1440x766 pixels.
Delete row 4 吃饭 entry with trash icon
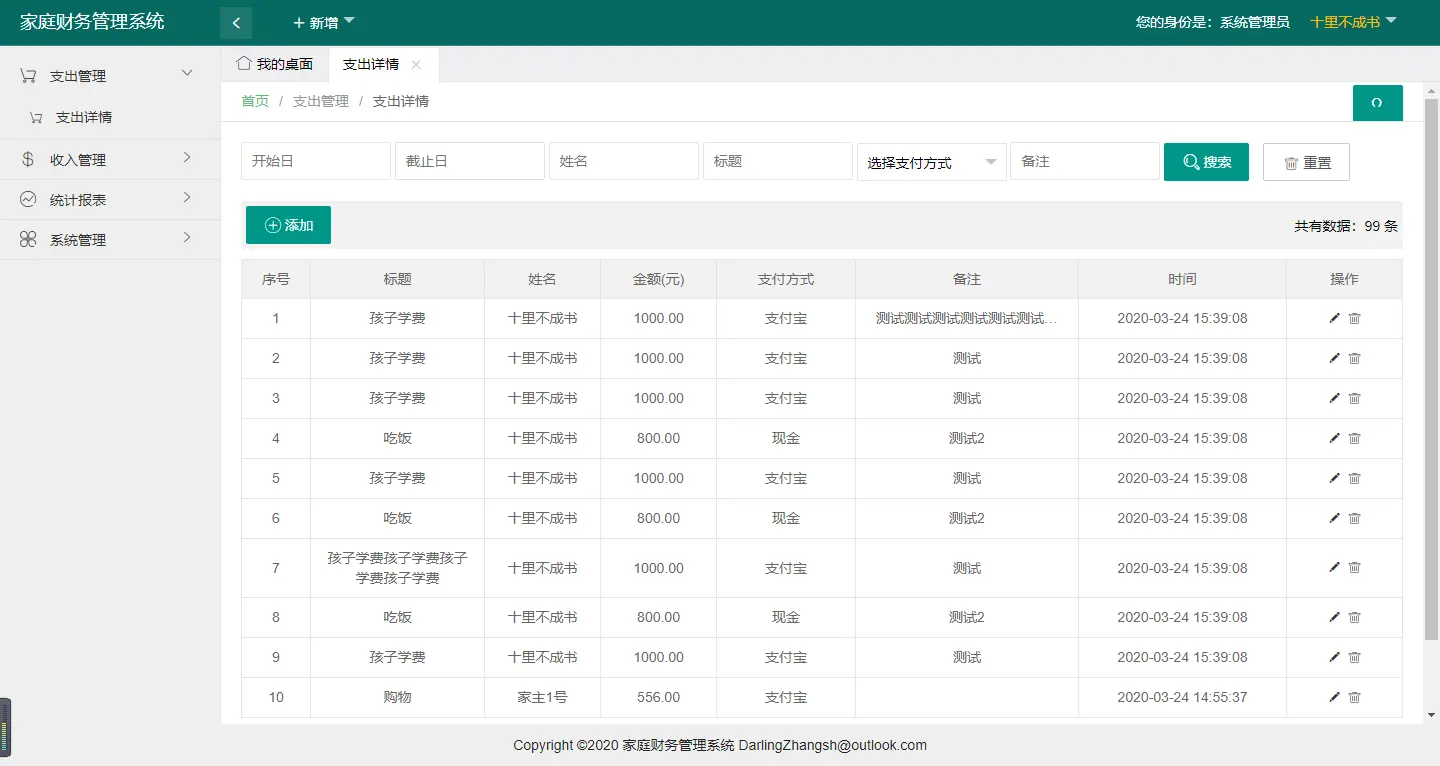pyautogui.click(x=1355, y=438)
